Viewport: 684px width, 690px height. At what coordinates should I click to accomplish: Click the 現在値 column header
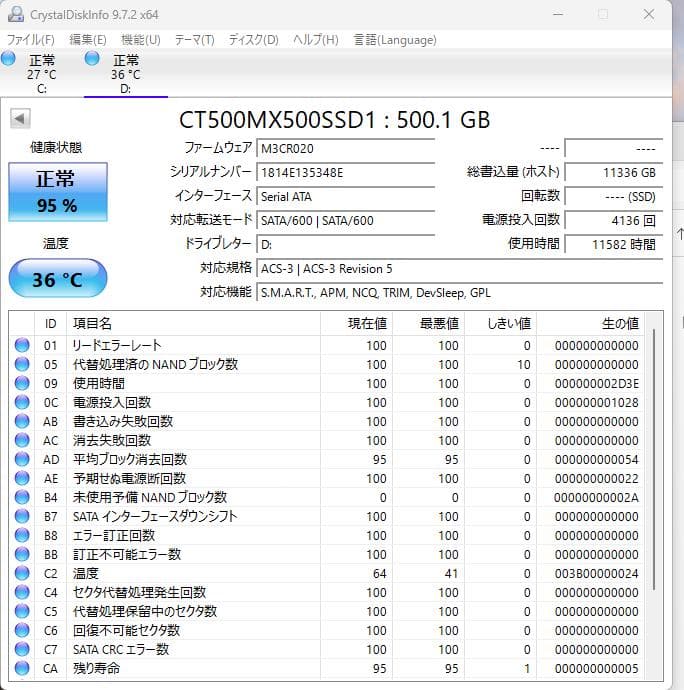tap(357, 323)
